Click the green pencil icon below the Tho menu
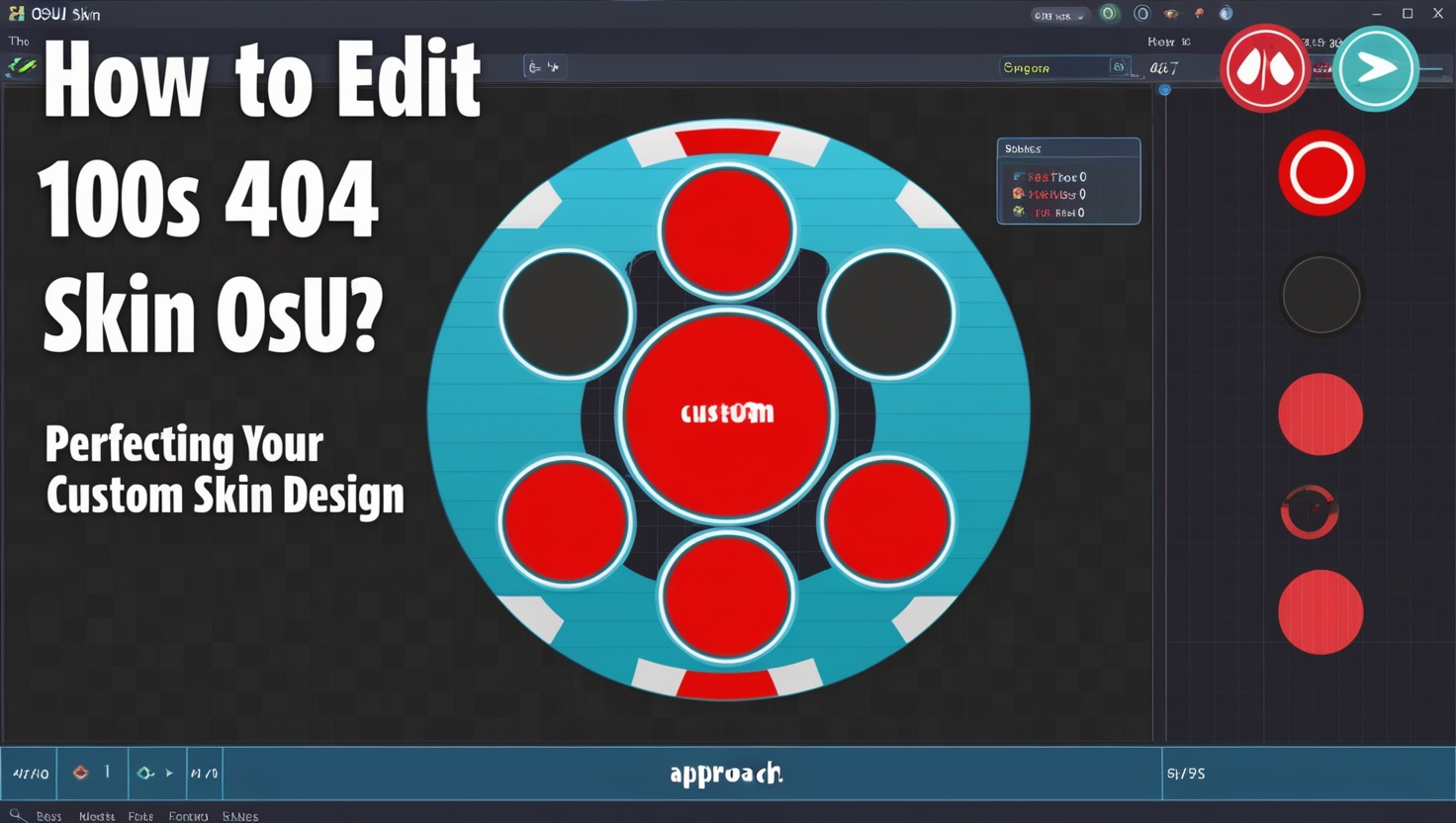 (22, 66)
